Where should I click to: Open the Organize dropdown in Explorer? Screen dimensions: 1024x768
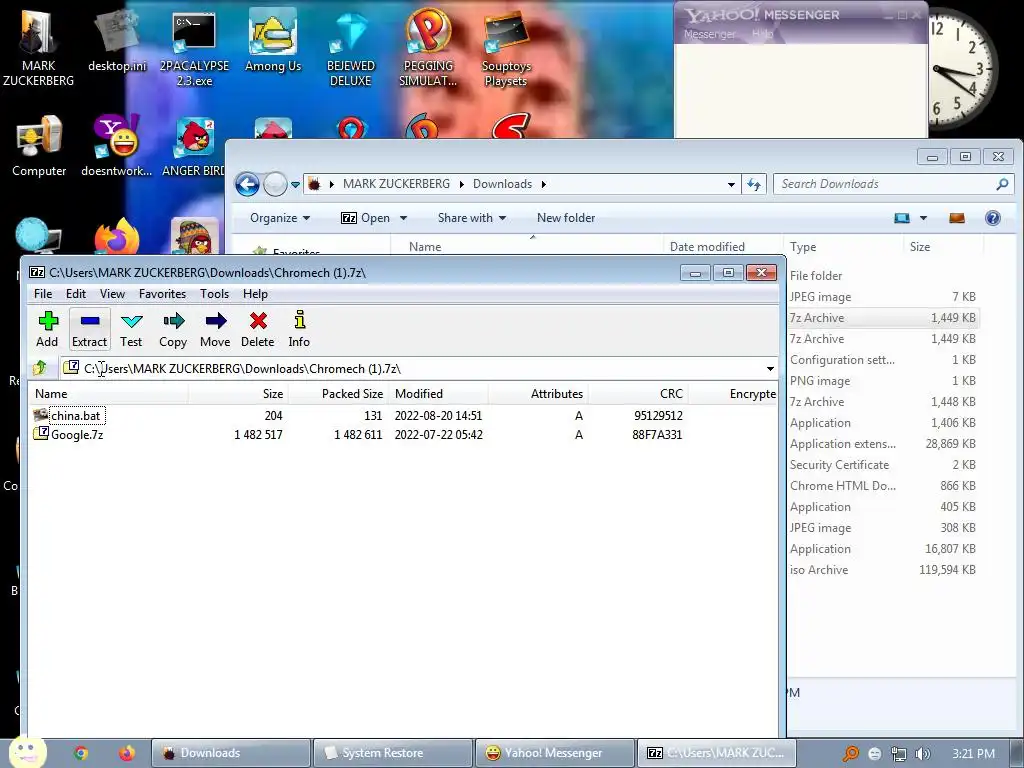[x=280, y=218]
